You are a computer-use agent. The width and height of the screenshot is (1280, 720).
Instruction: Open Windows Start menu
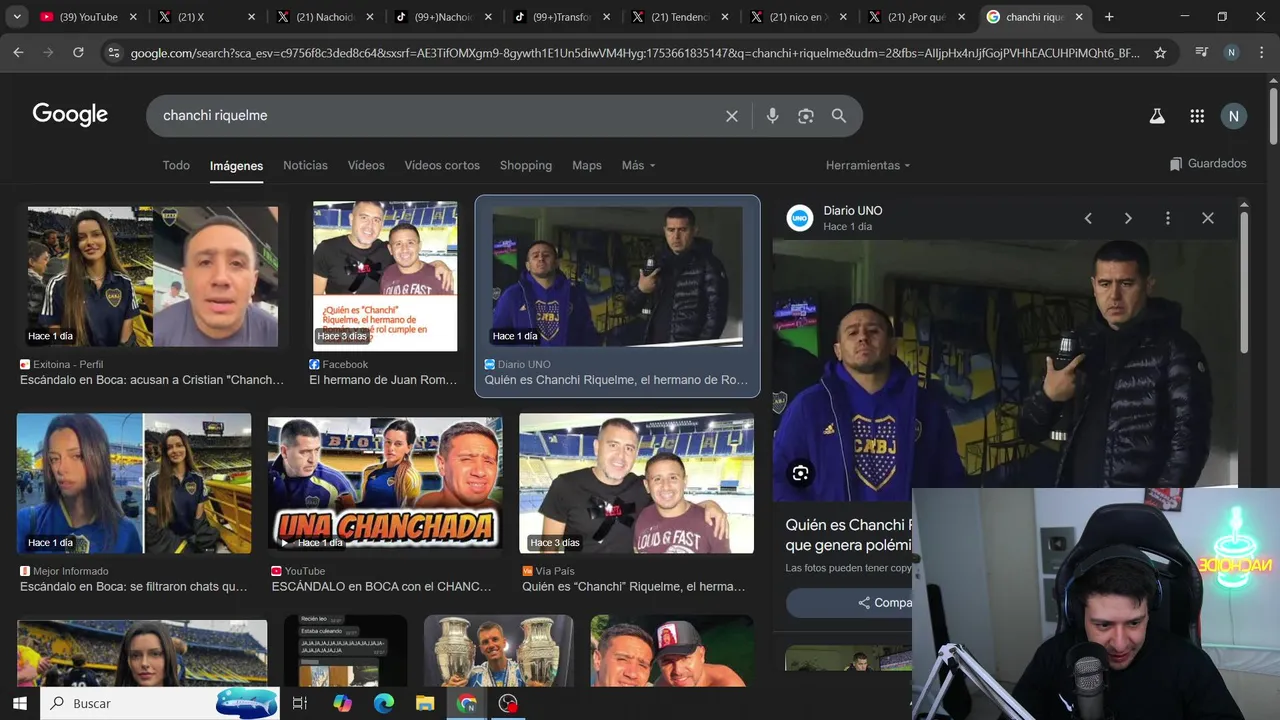tap(20, 703)
